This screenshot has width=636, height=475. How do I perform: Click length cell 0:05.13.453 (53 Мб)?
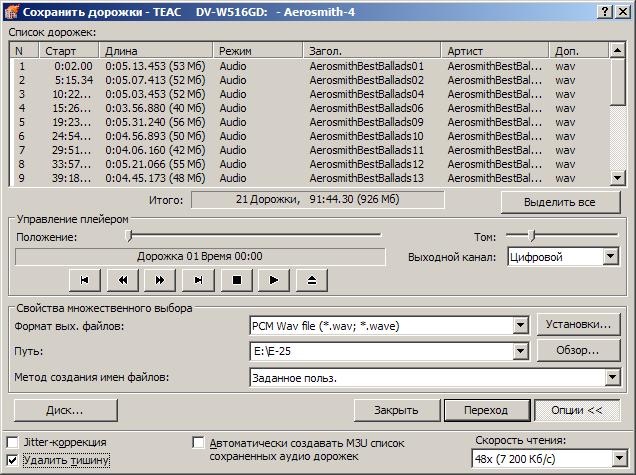[155, 66]
